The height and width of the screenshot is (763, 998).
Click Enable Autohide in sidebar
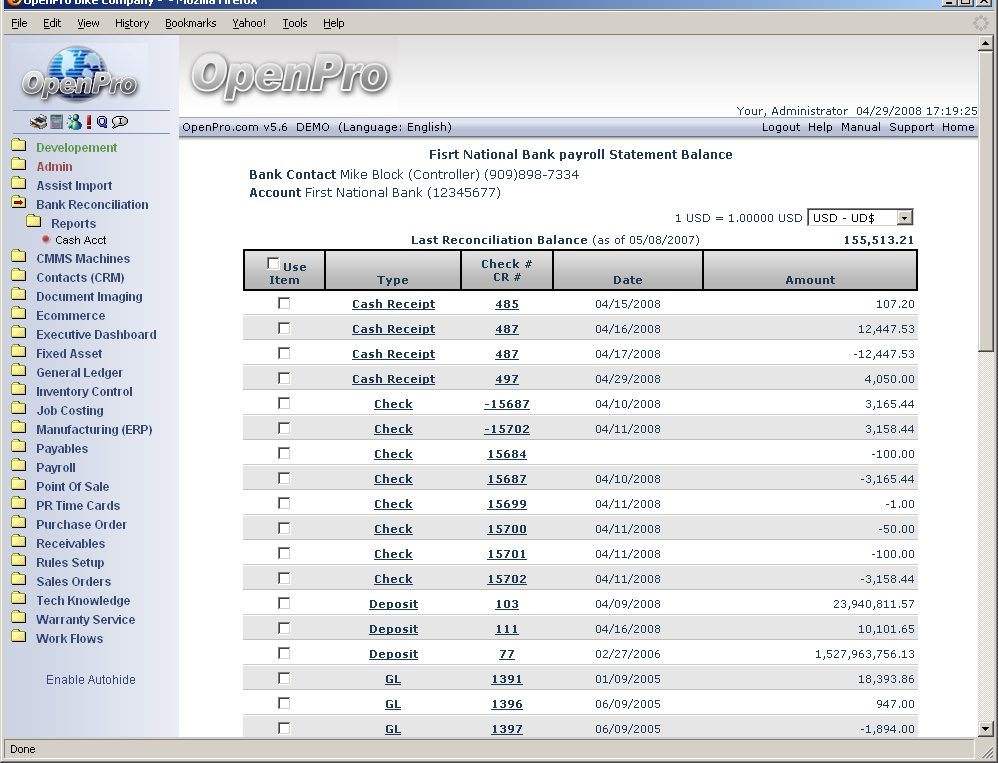tap(90, 680)
